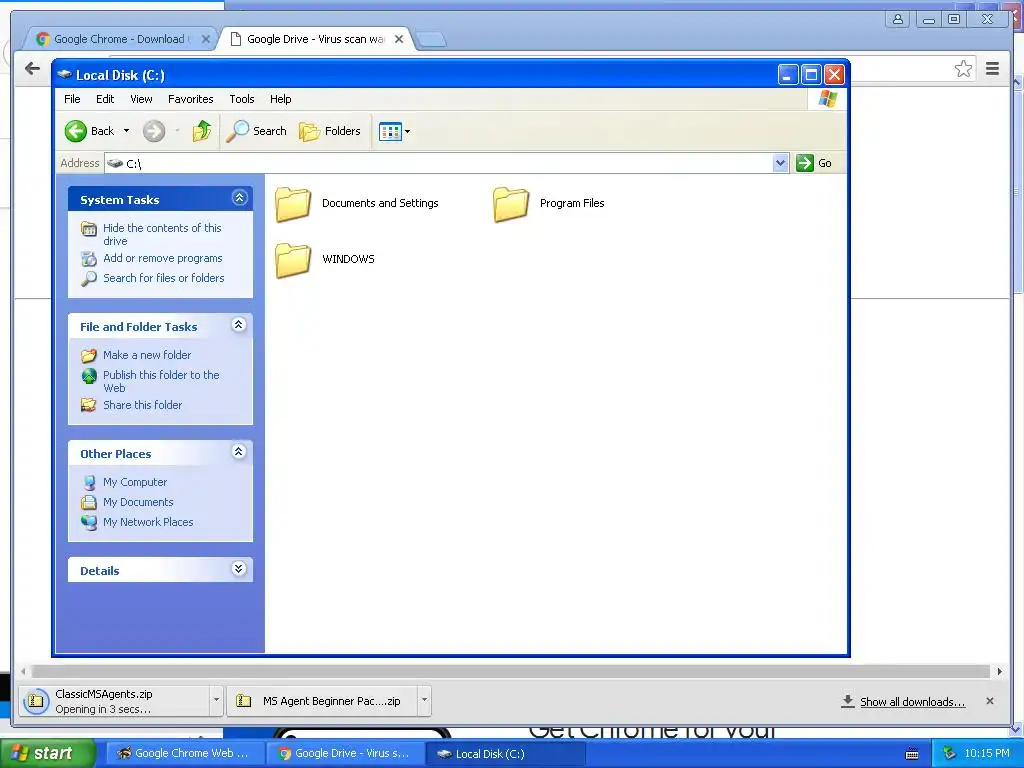The height and width of the screenshot is (768, 1024).
Task: Open My Network Places link
Action: pos(148,522)
